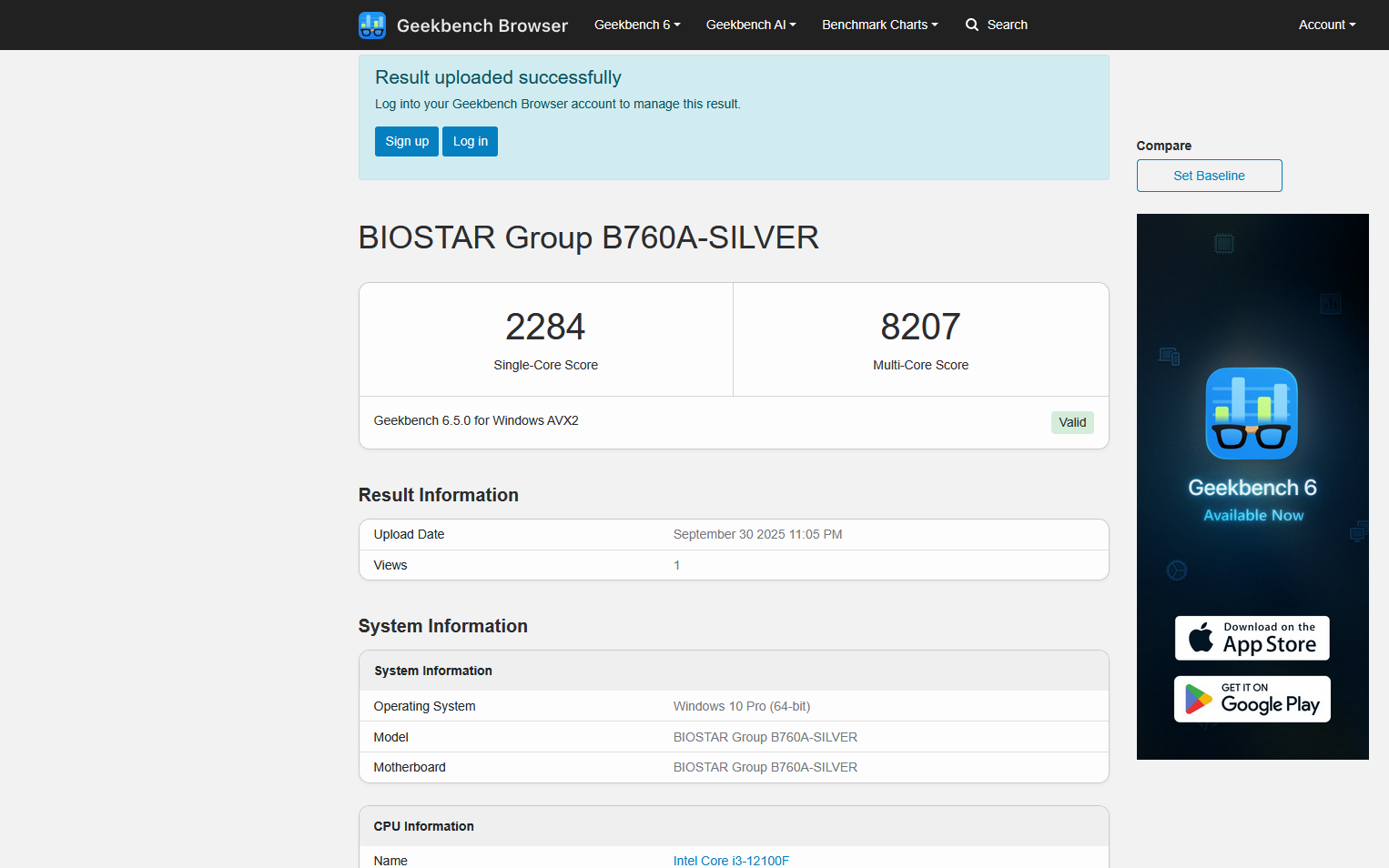Viewport: 1389px width, 868px height.
Task: Click the Sign up button
Action: pos(407,141)
